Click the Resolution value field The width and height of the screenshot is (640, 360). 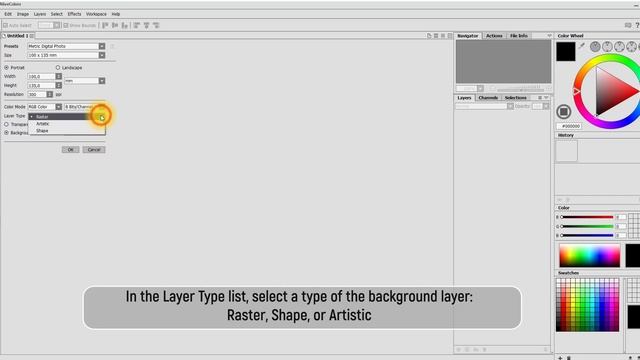(37, 94)
